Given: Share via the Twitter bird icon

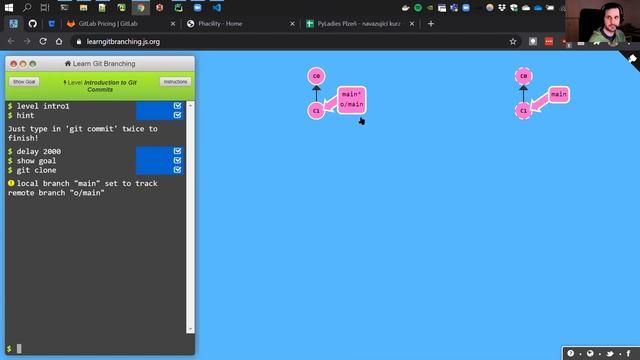Looking at the screenshot, I should coord(610,353).
